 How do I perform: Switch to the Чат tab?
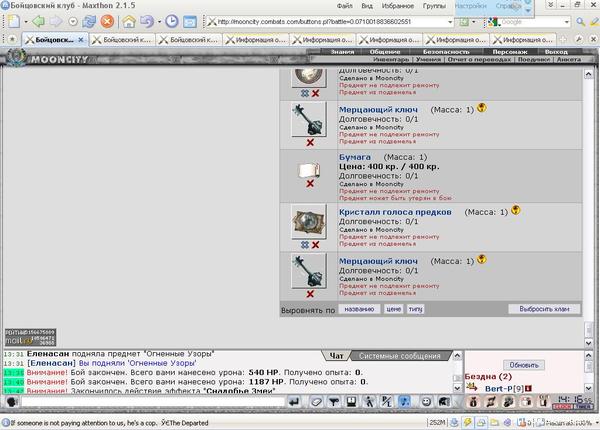tap(336, 356)
